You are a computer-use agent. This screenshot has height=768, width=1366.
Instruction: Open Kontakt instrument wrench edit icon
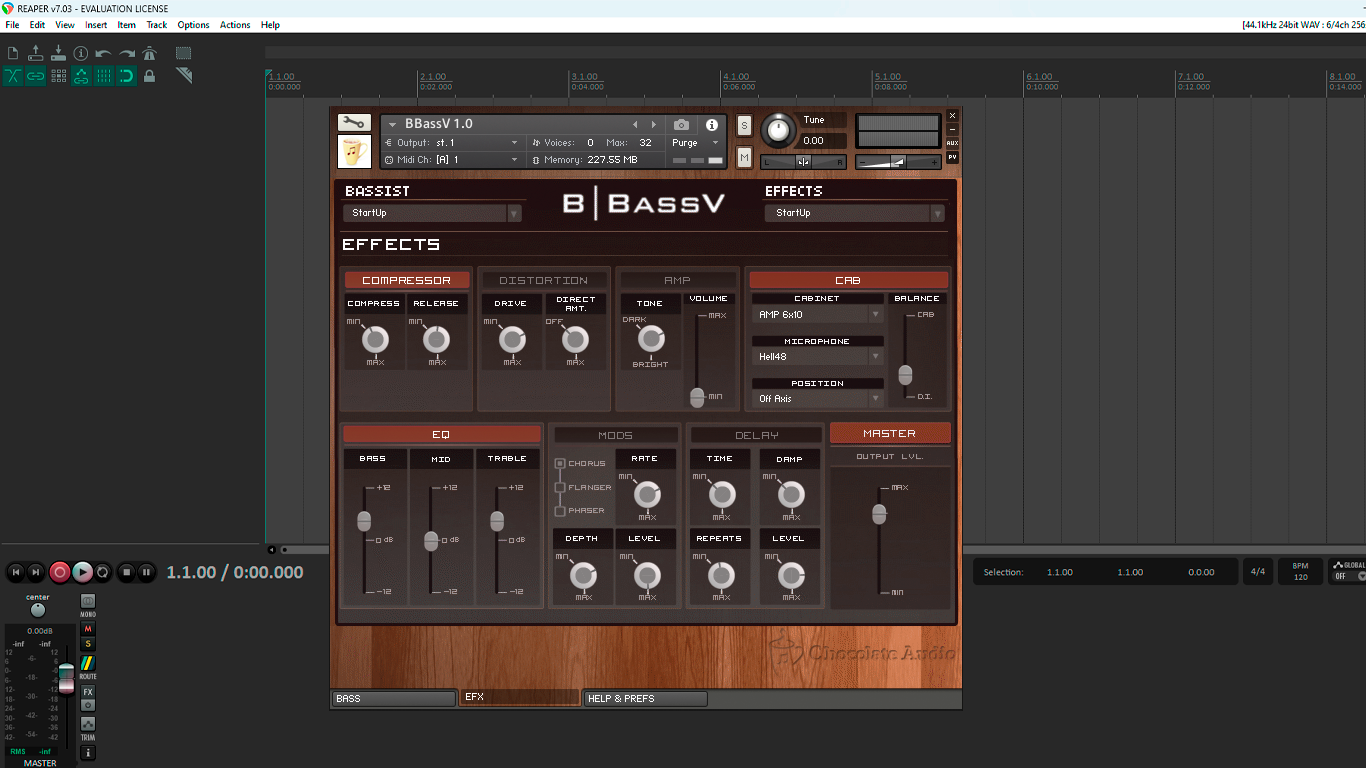(x=354, y=122)
